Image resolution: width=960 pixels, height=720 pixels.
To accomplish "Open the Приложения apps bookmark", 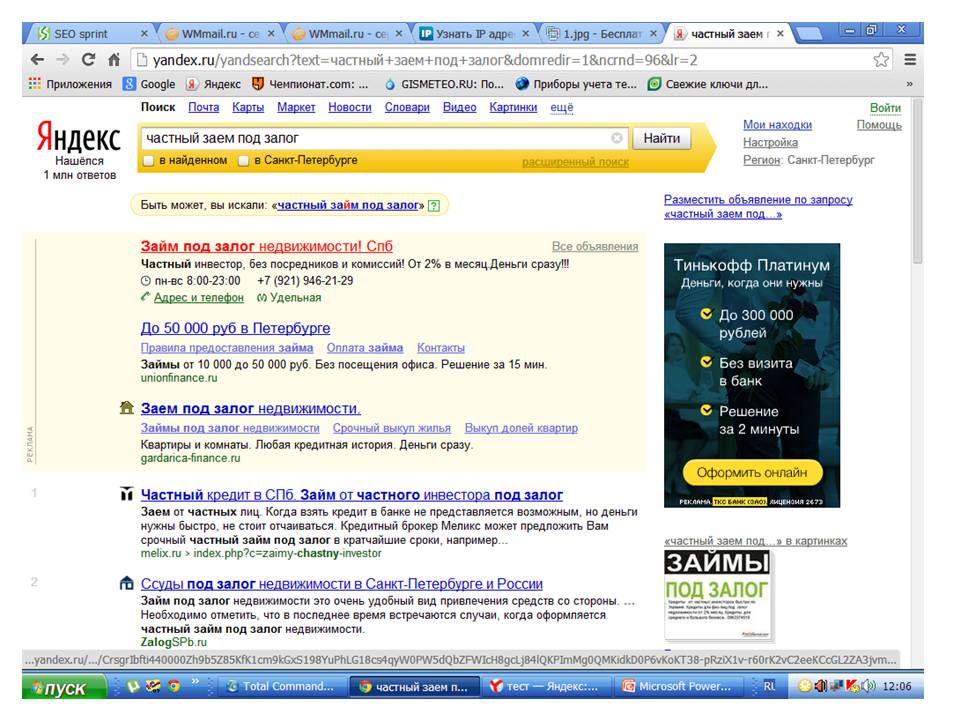I will pyautogui.click(x=70, y=84).
